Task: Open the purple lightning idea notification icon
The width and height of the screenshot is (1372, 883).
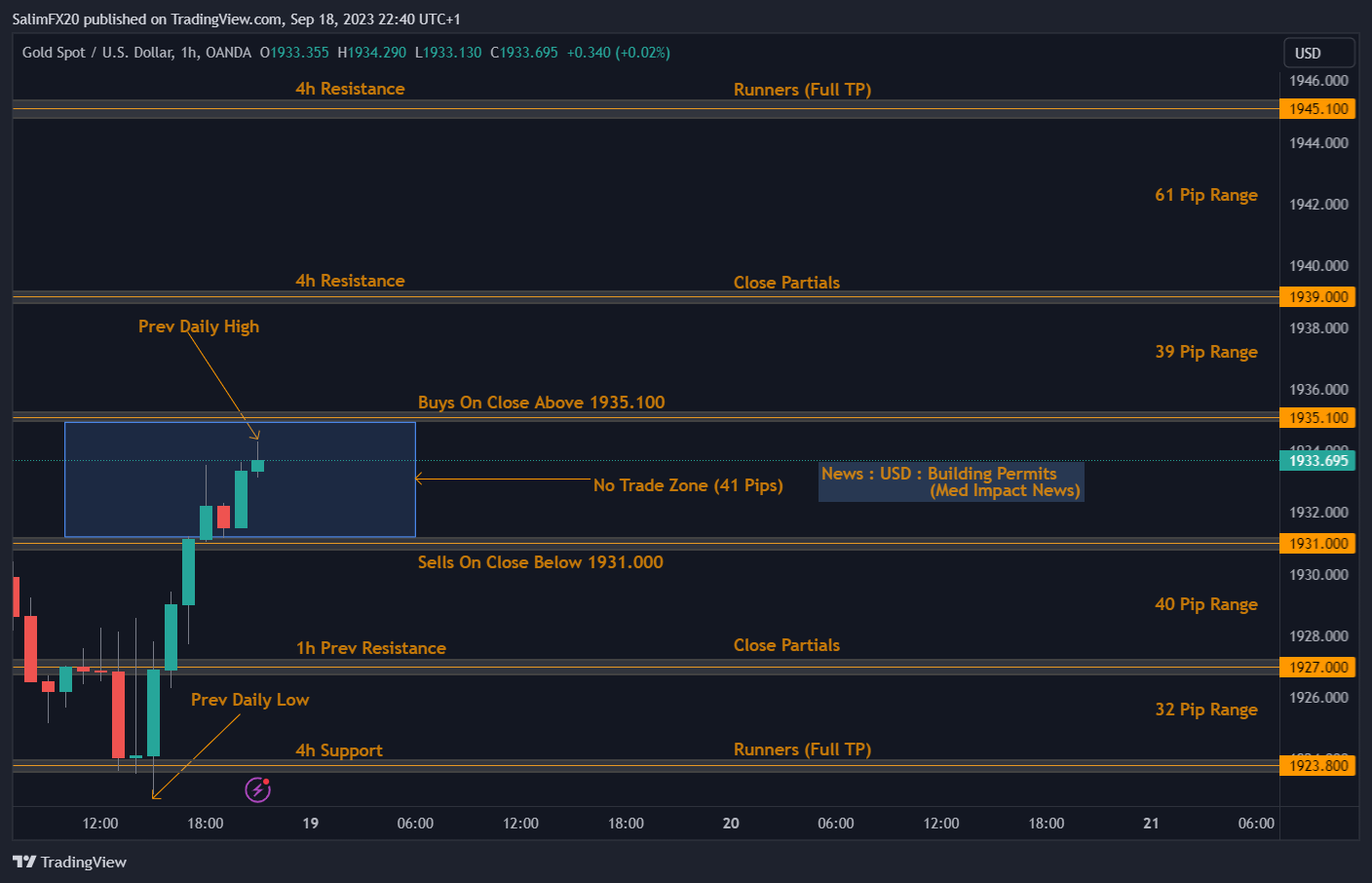Action: (x=256, y=788)
